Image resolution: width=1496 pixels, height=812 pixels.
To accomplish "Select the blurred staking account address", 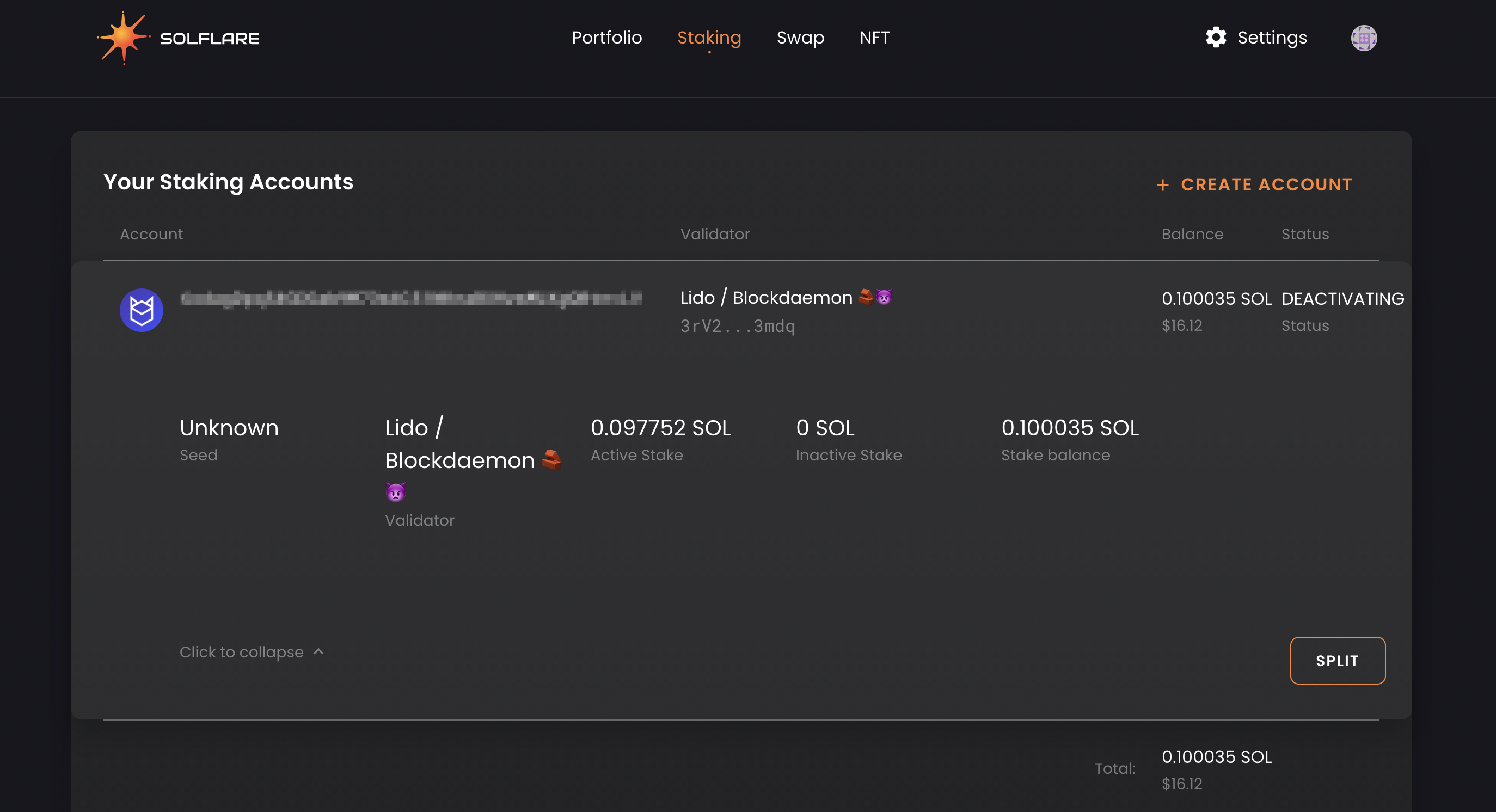I will pyautogui.click(x=411, y=298).
